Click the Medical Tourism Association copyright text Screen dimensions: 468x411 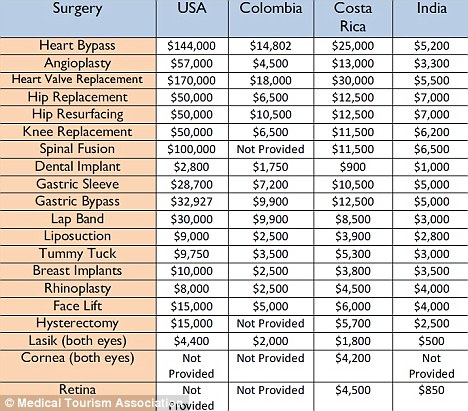(93, 403)
